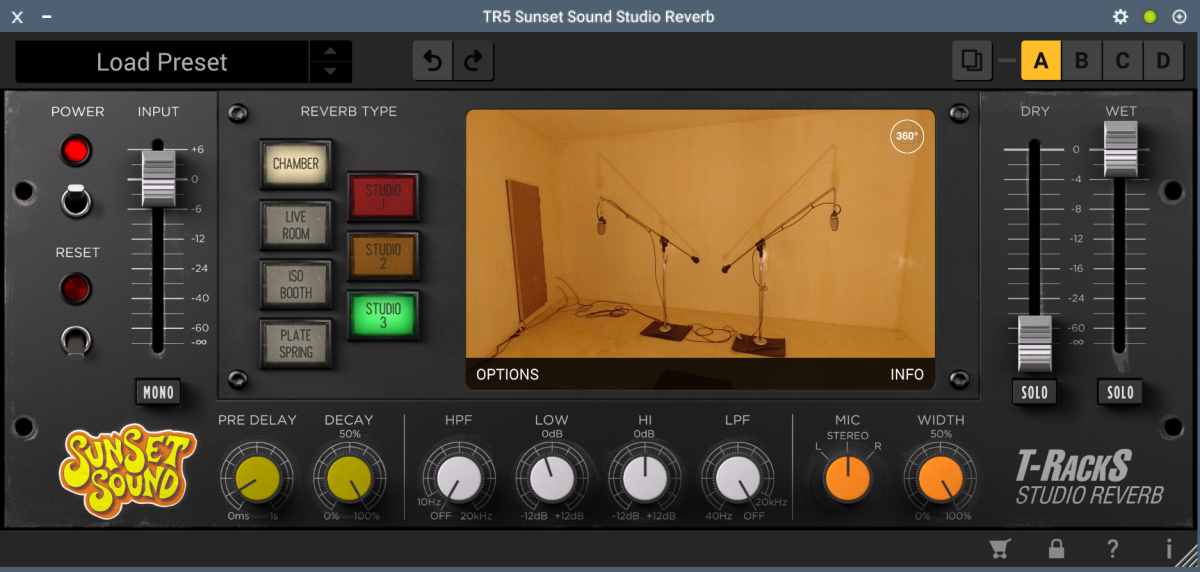Open the Load Preset dropdown
Screen dimensions: 1200x572
162,62
